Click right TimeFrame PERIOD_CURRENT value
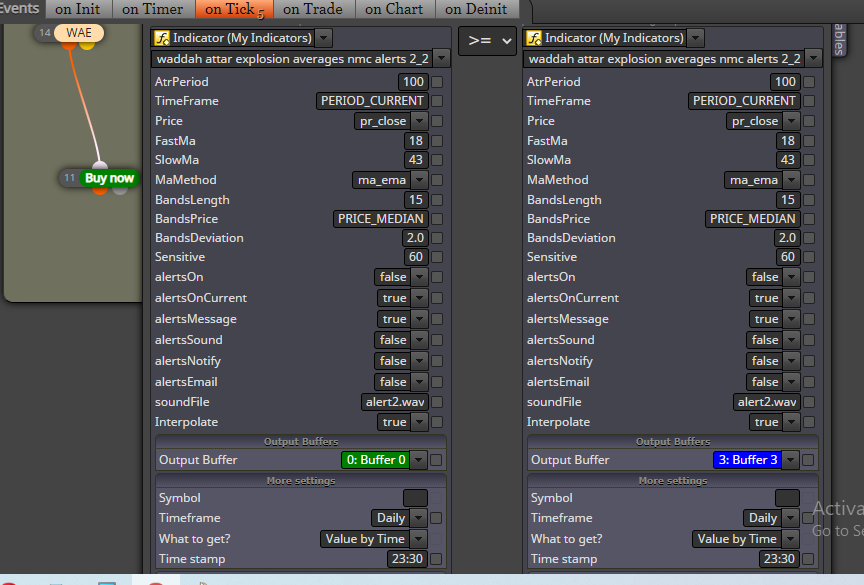The width and height of the screenshot is (864, 585). pos(744,101)
